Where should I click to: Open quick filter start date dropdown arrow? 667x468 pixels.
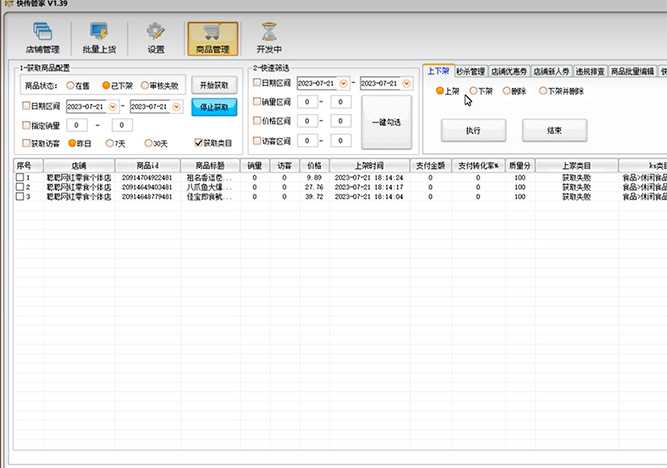pos(343,83)
